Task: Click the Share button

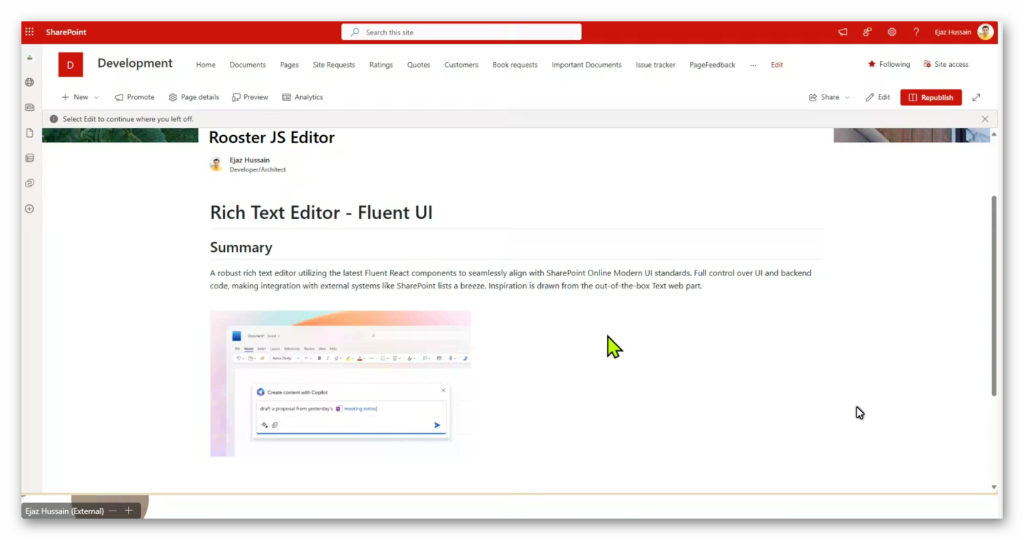Action: click(x=824, y=97)
